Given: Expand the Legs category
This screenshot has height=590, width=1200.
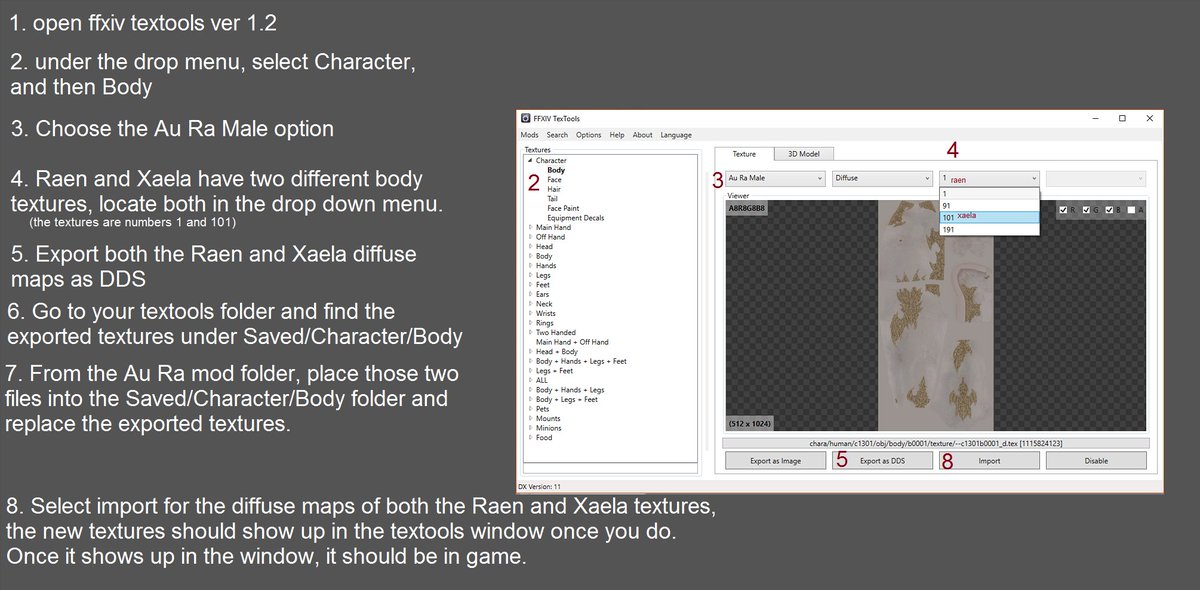Looking at the screenshot, I should pyautogui.click(x=530, y=275).
